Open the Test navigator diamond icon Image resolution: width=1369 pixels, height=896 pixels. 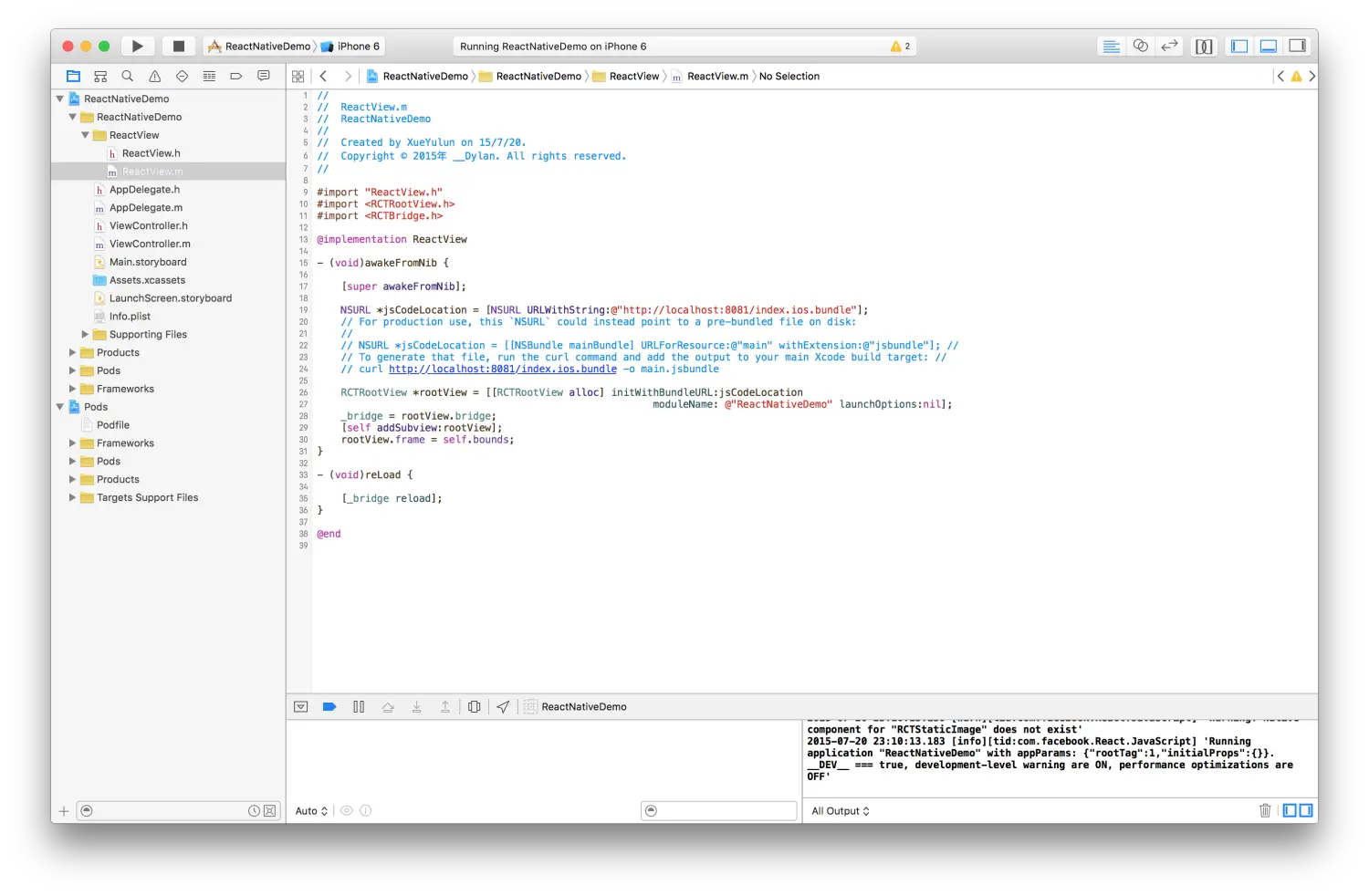point(182,77)
